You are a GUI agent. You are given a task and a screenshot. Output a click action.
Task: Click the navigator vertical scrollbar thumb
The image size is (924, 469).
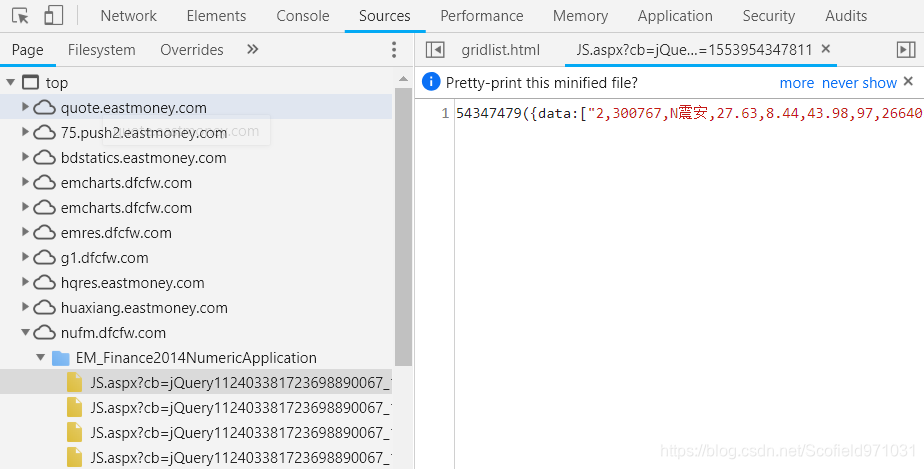404,227
